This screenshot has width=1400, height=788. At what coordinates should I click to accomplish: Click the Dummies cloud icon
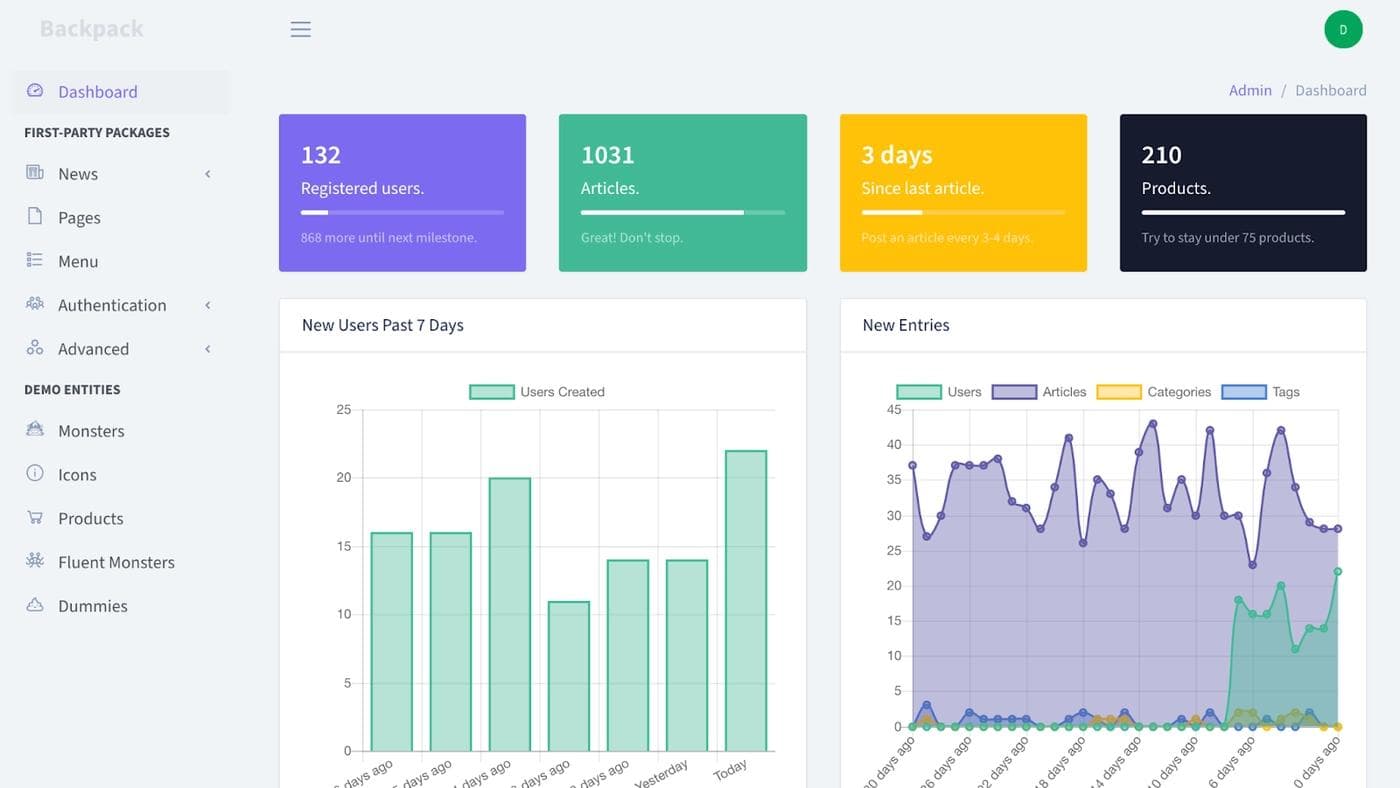coord(35,605)
